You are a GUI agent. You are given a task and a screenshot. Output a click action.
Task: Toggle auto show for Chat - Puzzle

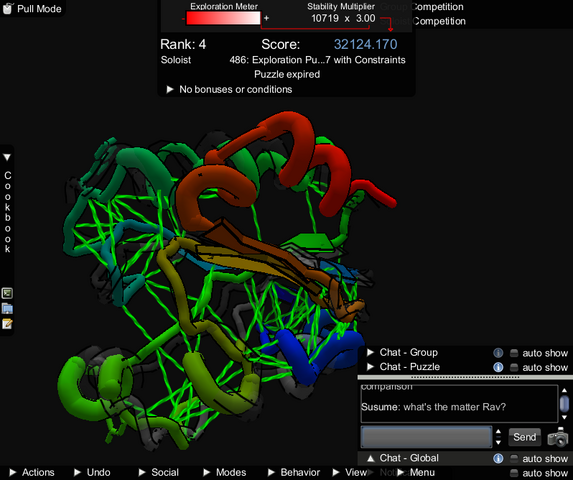pyautogui.click(x=514, y=367)
